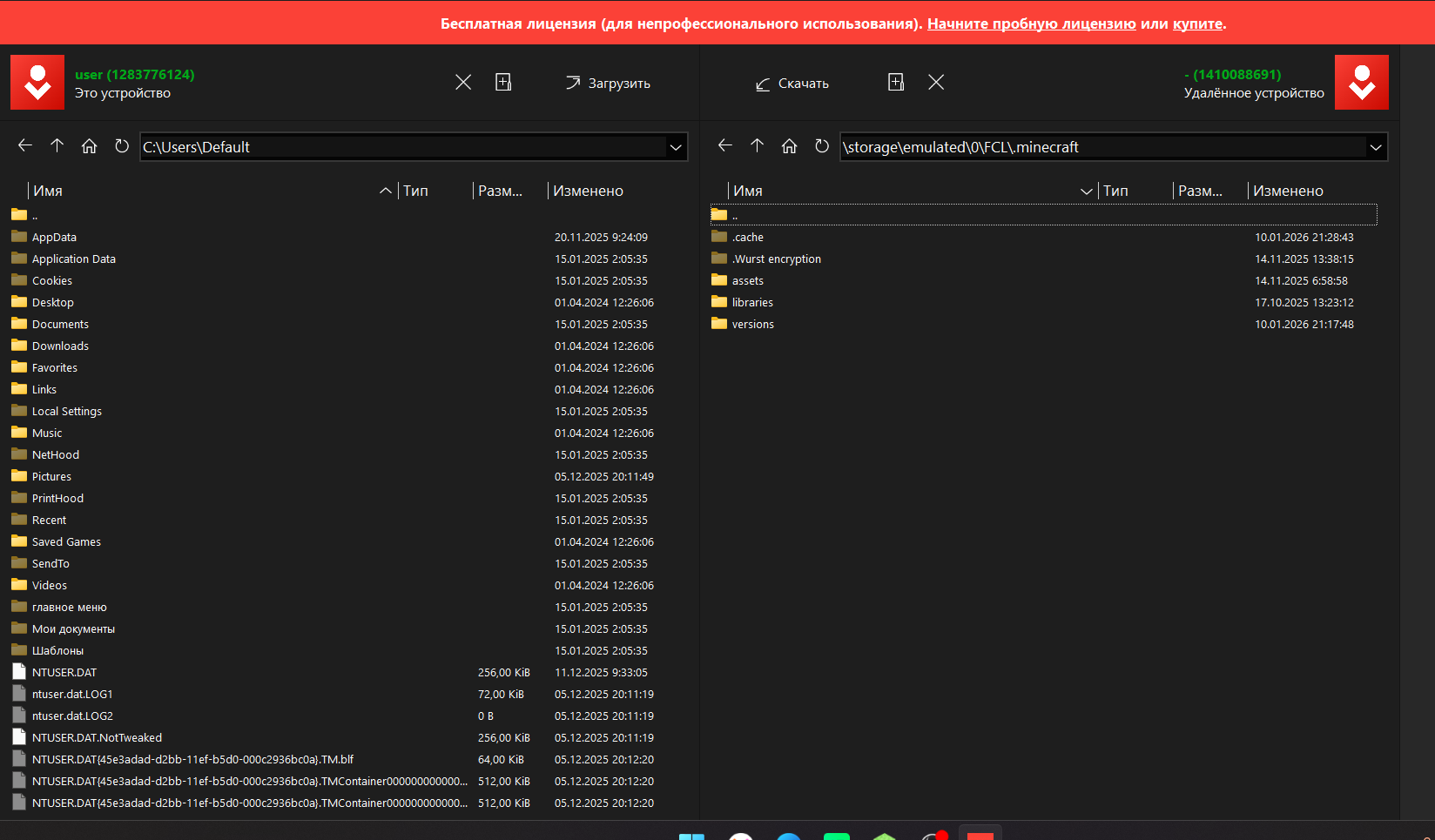Click the local pane back arrow
This screenshot has height=840, width=1435.
click(x=25, y=146)
